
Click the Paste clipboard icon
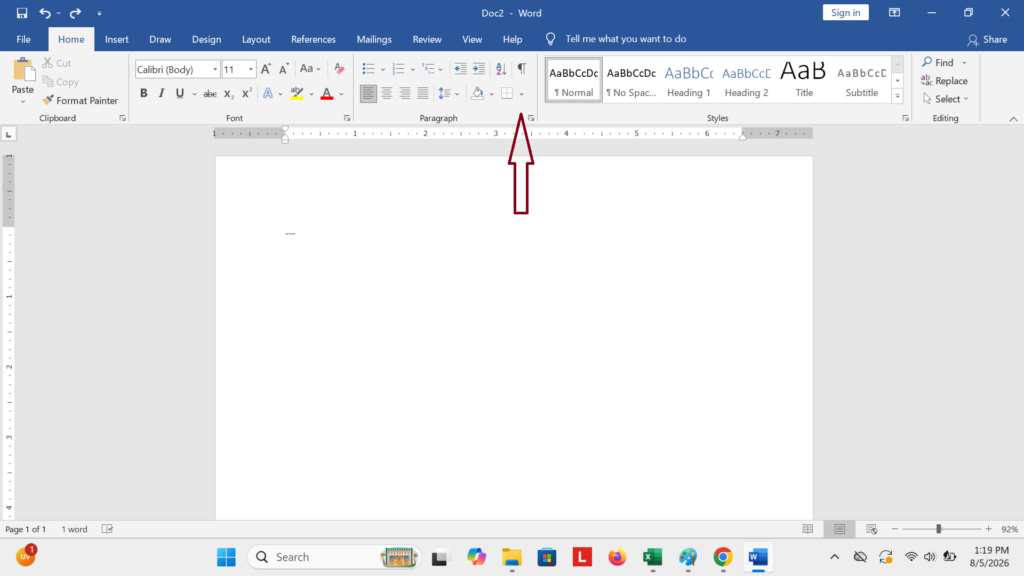[x=23, y=71]
